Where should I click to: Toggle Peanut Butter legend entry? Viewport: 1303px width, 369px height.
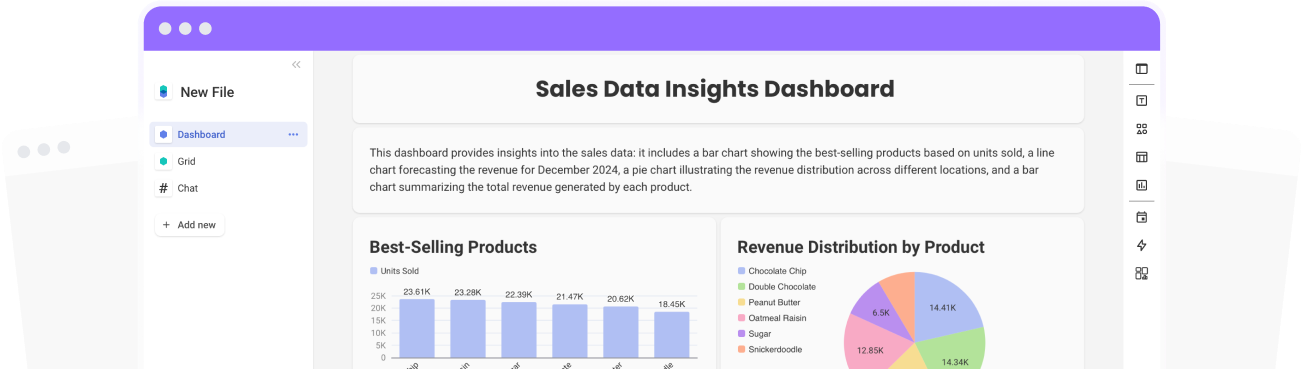[x=769, y=302]
